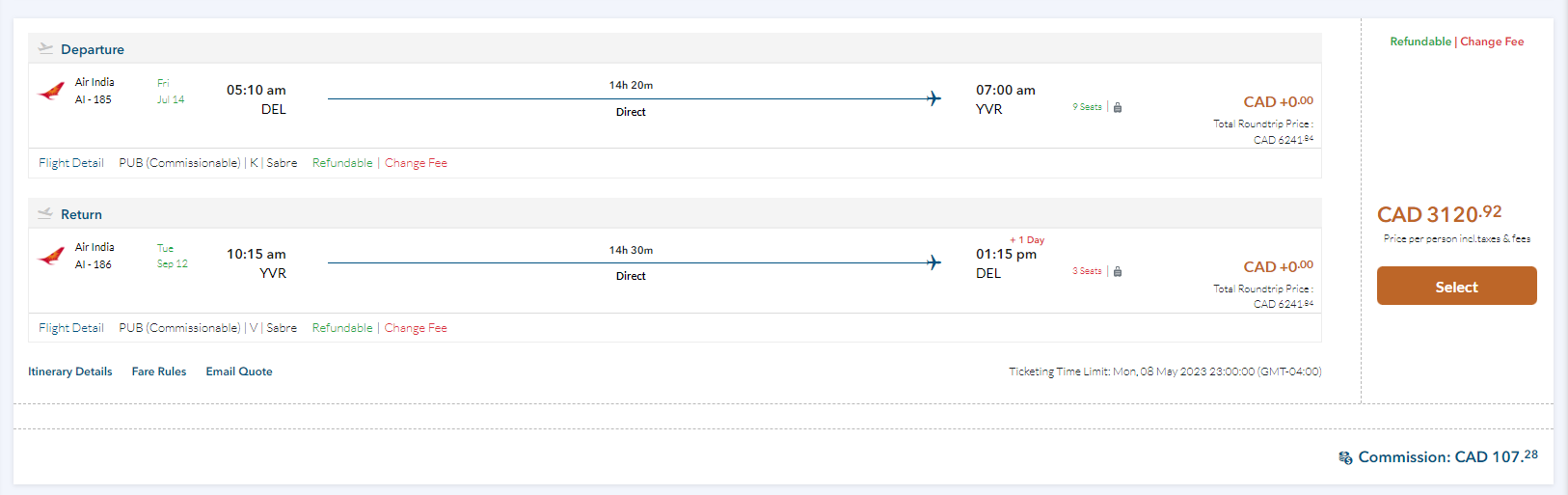The width and height of the screenshot is (1568, 495).
Task: Click Refundable label above the total price
Action: point(1420,41)
